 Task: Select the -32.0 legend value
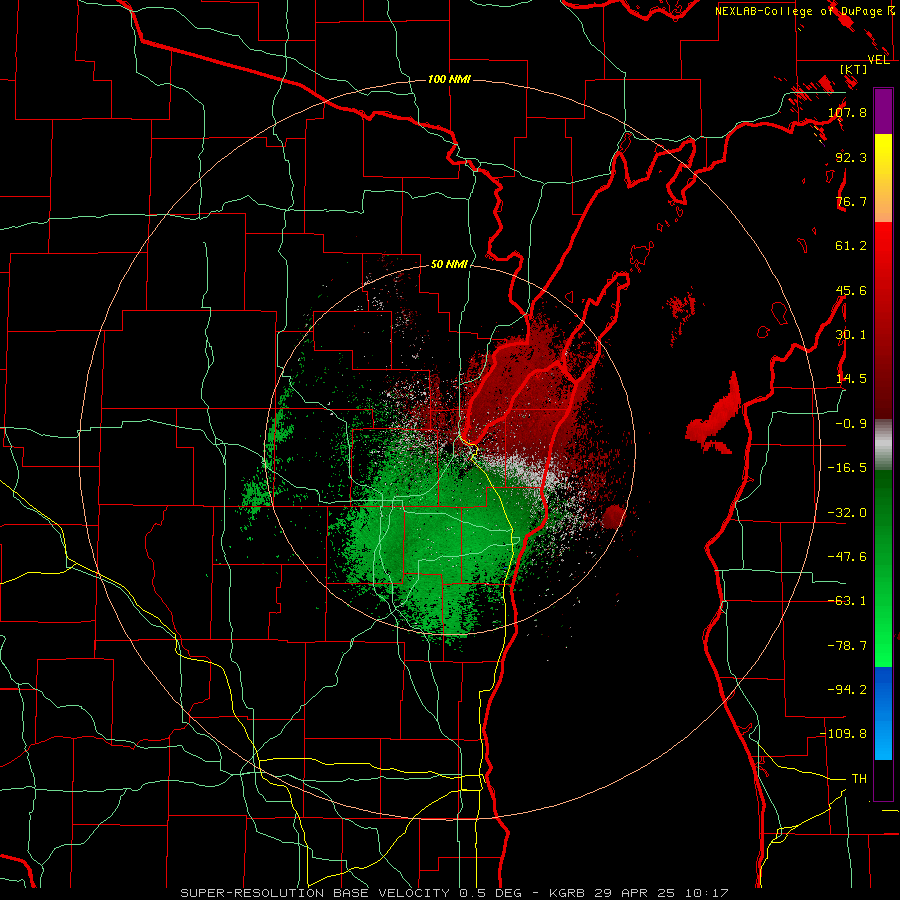click(x=847, y=513)
